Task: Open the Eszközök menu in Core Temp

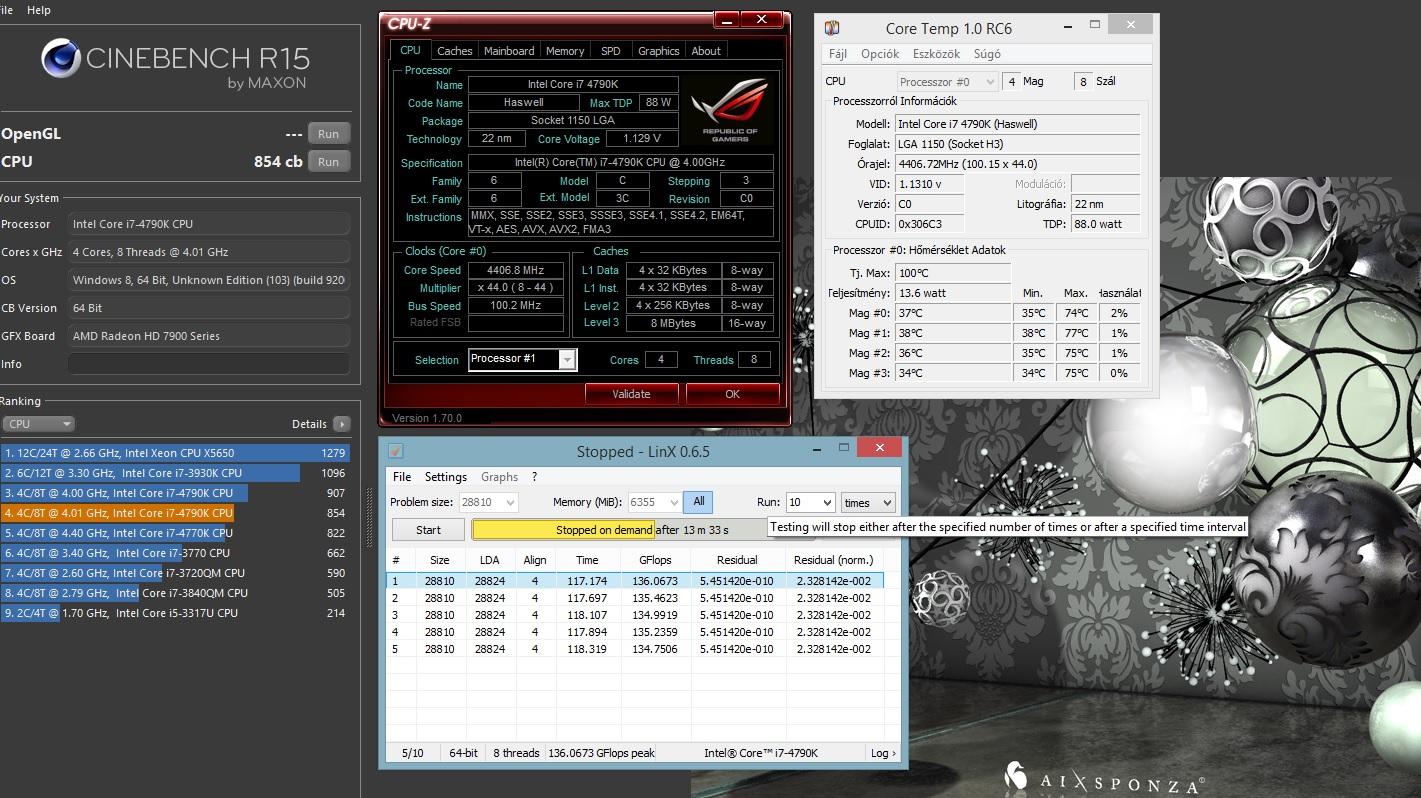Action: tap(936, 54)
